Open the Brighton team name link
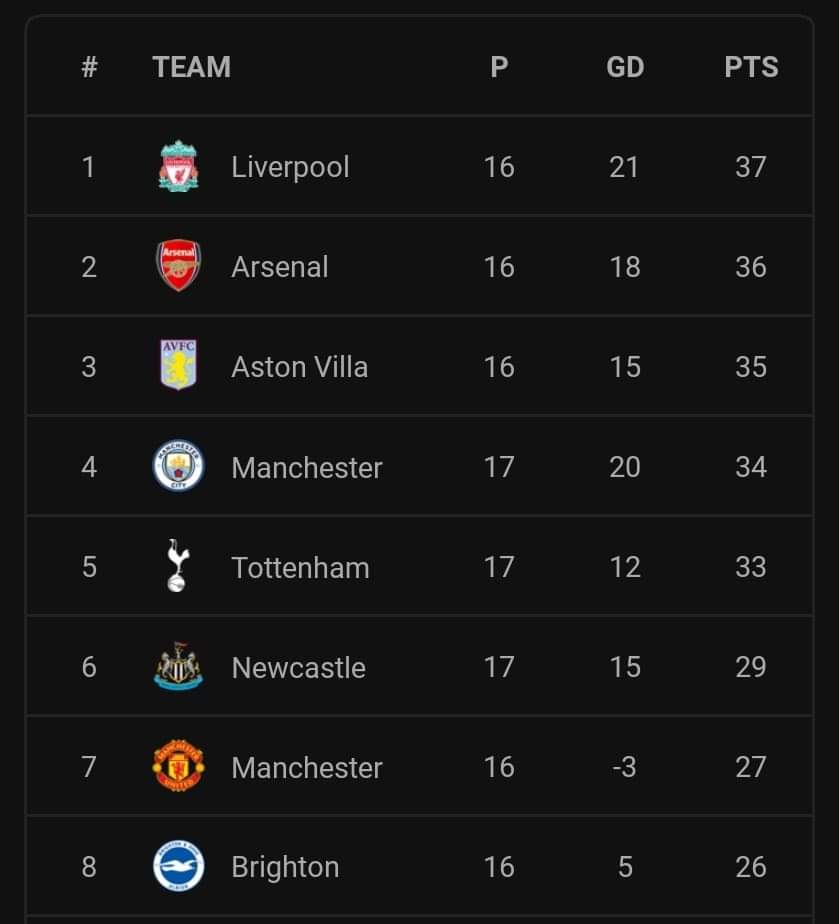Viewport: 839px width, 924px height. pos(285,867)
